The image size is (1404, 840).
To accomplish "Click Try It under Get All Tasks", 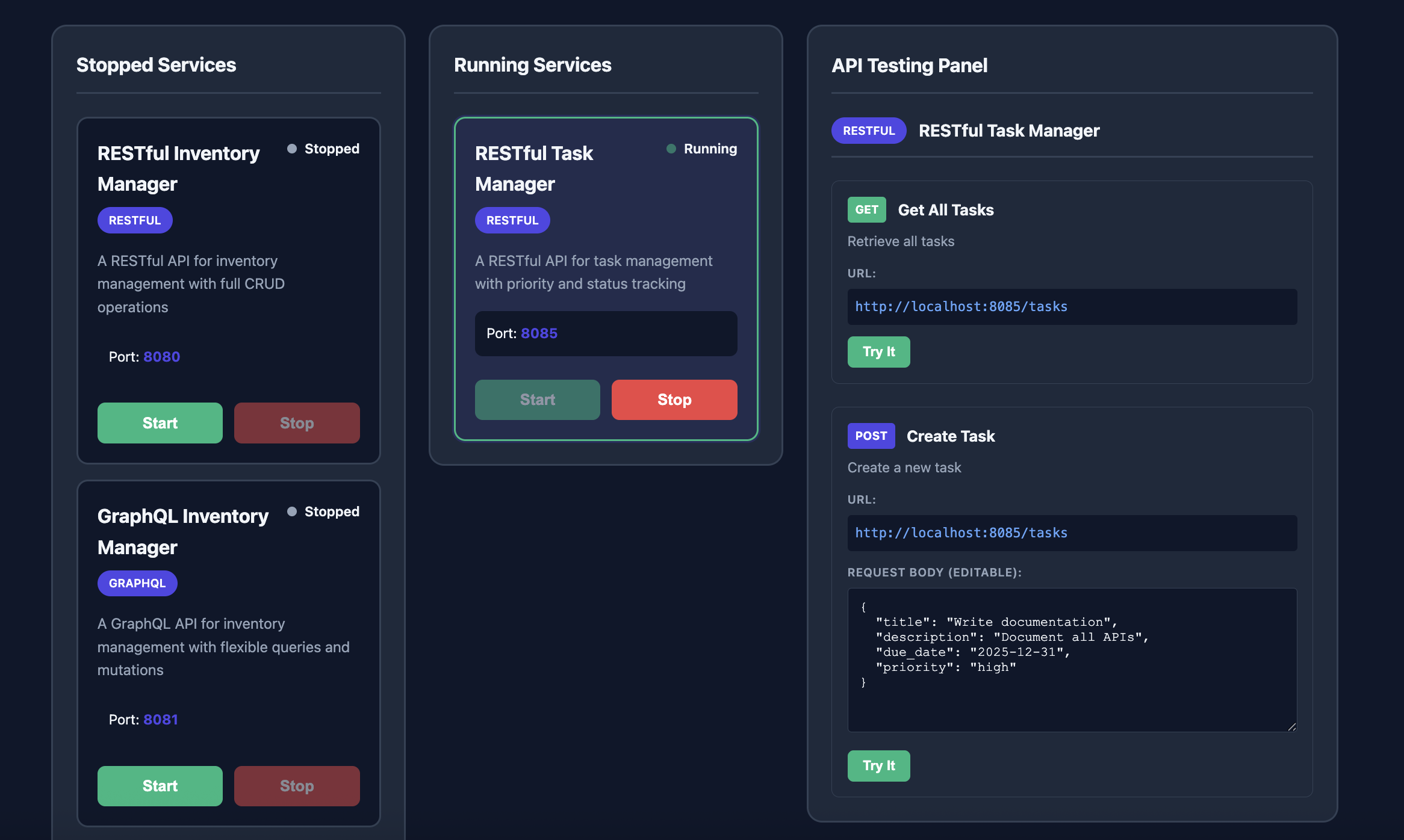I will point(878,351).
